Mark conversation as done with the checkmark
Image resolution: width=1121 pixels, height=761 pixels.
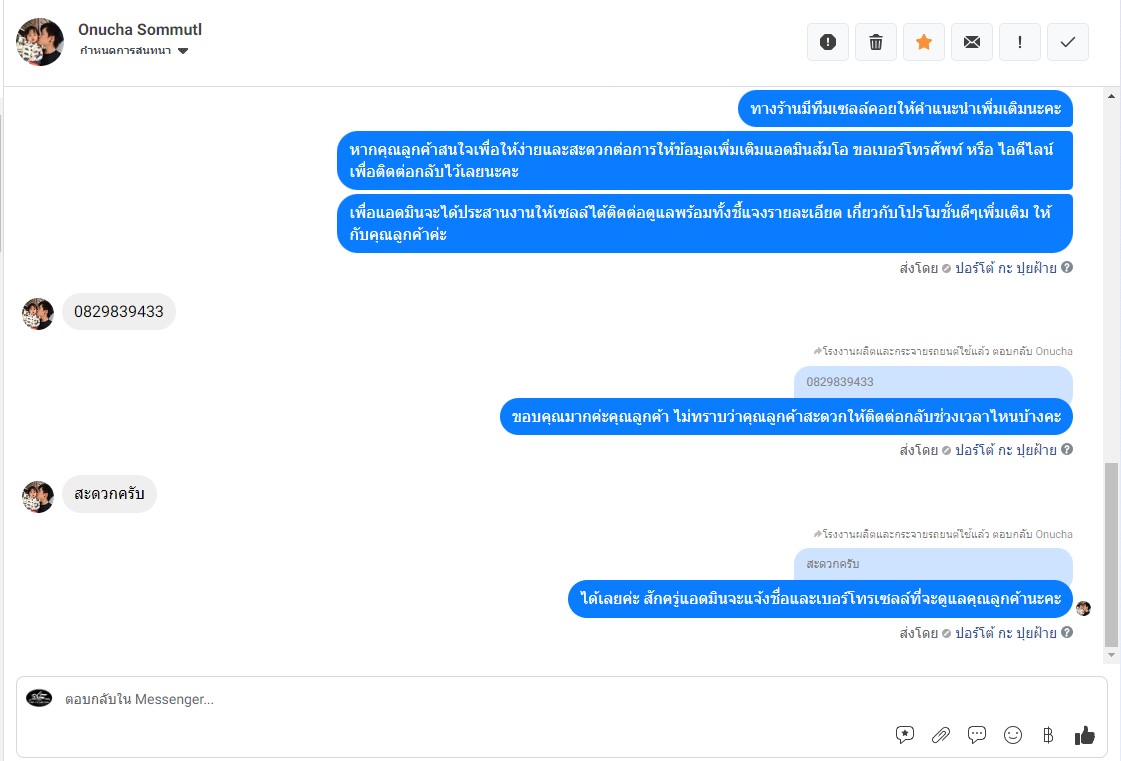click(x=1067, y=42)
